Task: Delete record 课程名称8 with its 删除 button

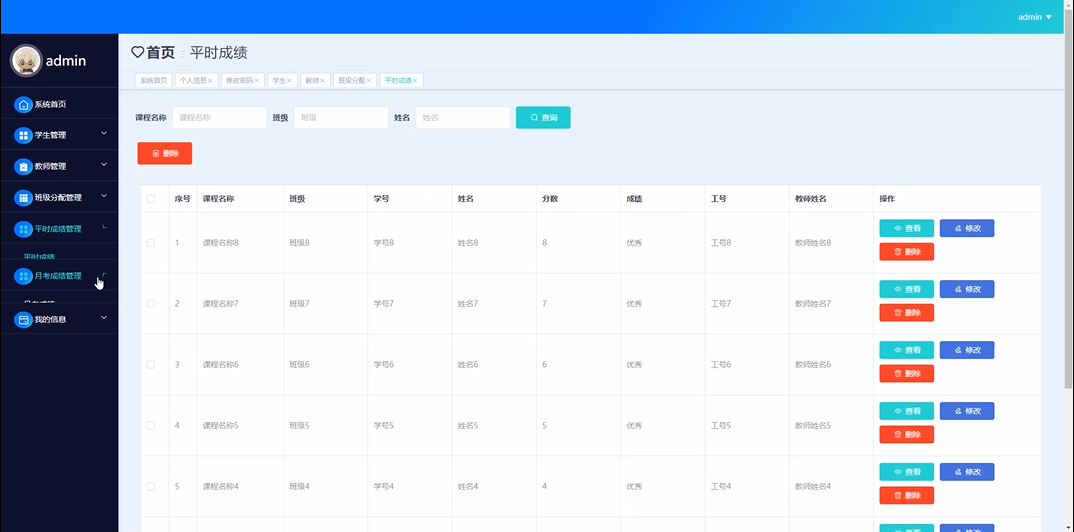Action: pos(906,252)
